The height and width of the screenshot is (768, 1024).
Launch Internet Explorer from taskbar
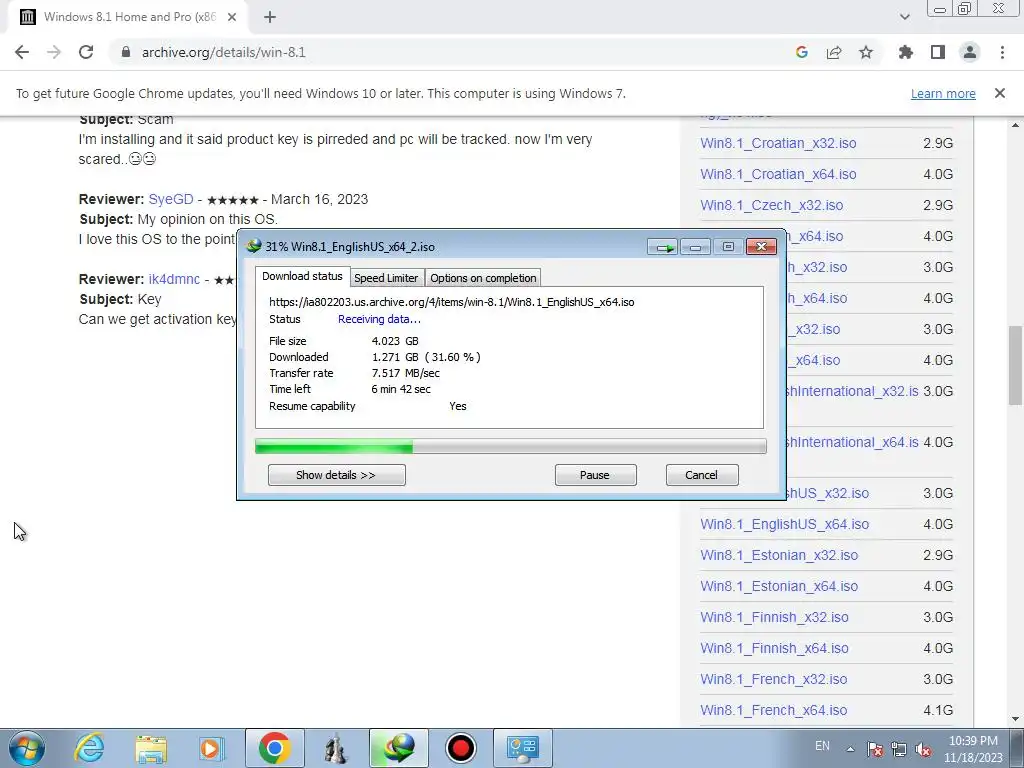coord(89,748)
